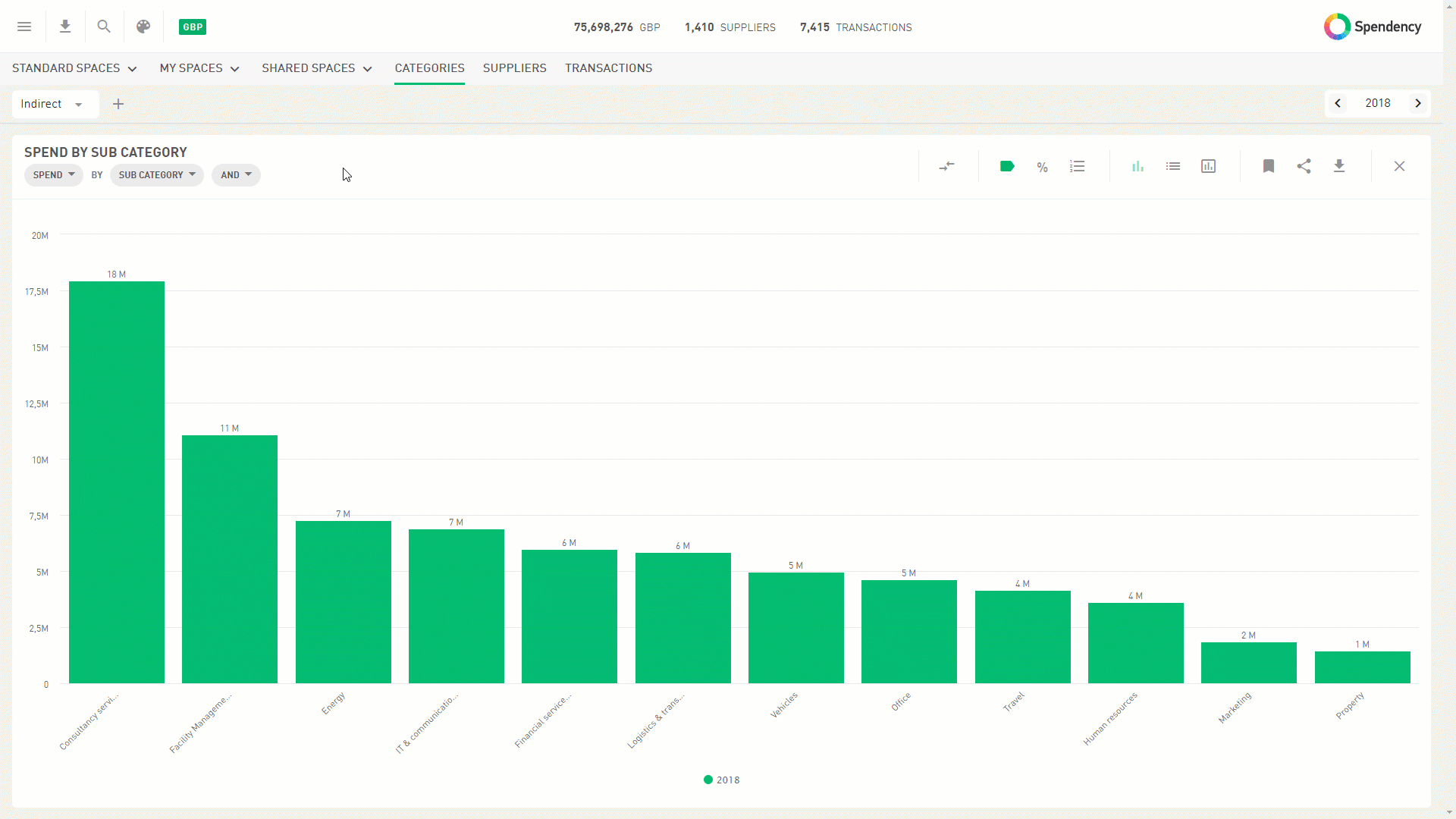This screenshot has width=1456, height=819.
Task: Click the Energy axis label
Action: 333,703
